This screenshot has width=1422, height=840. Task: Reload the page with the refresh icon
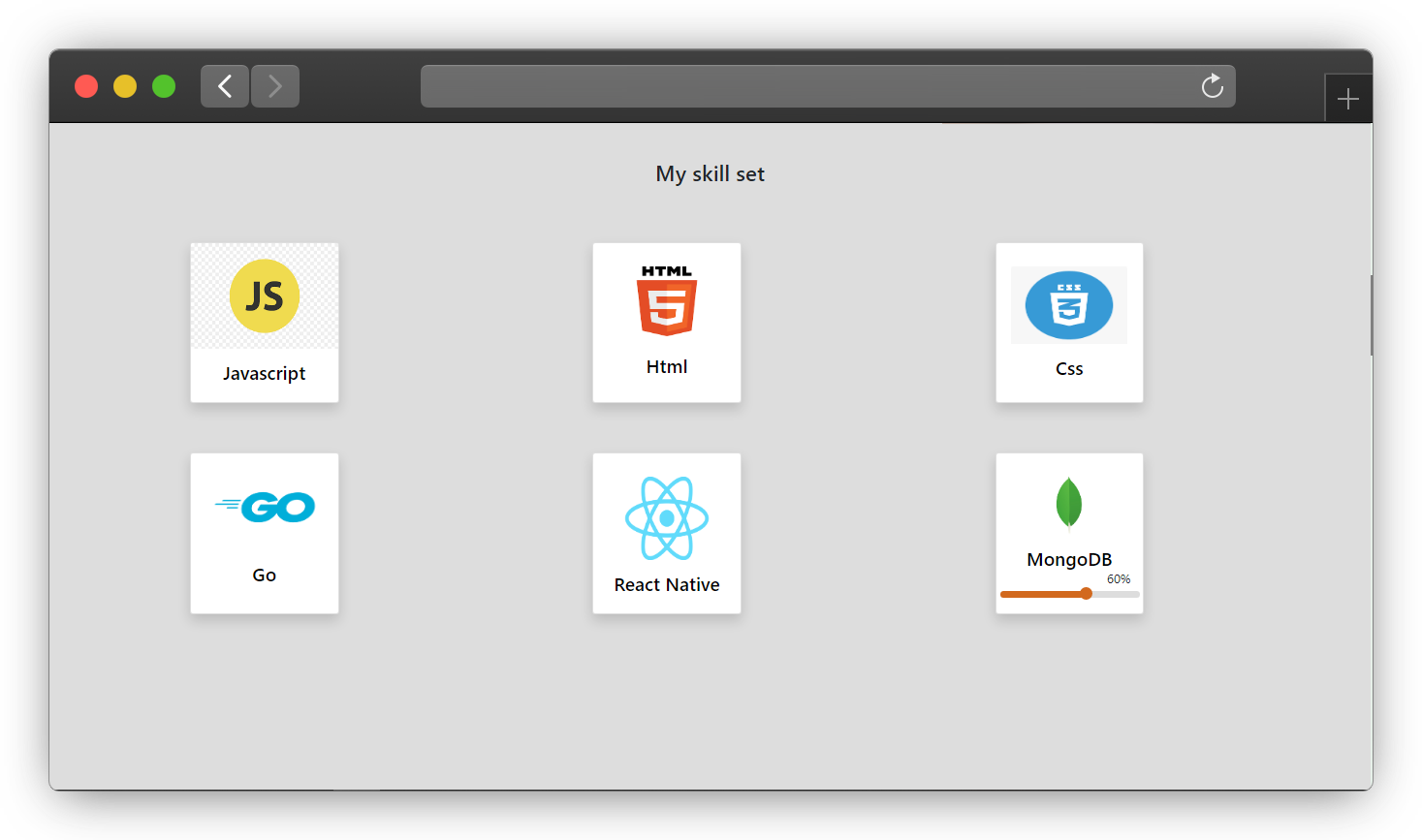click(1213, 86)
